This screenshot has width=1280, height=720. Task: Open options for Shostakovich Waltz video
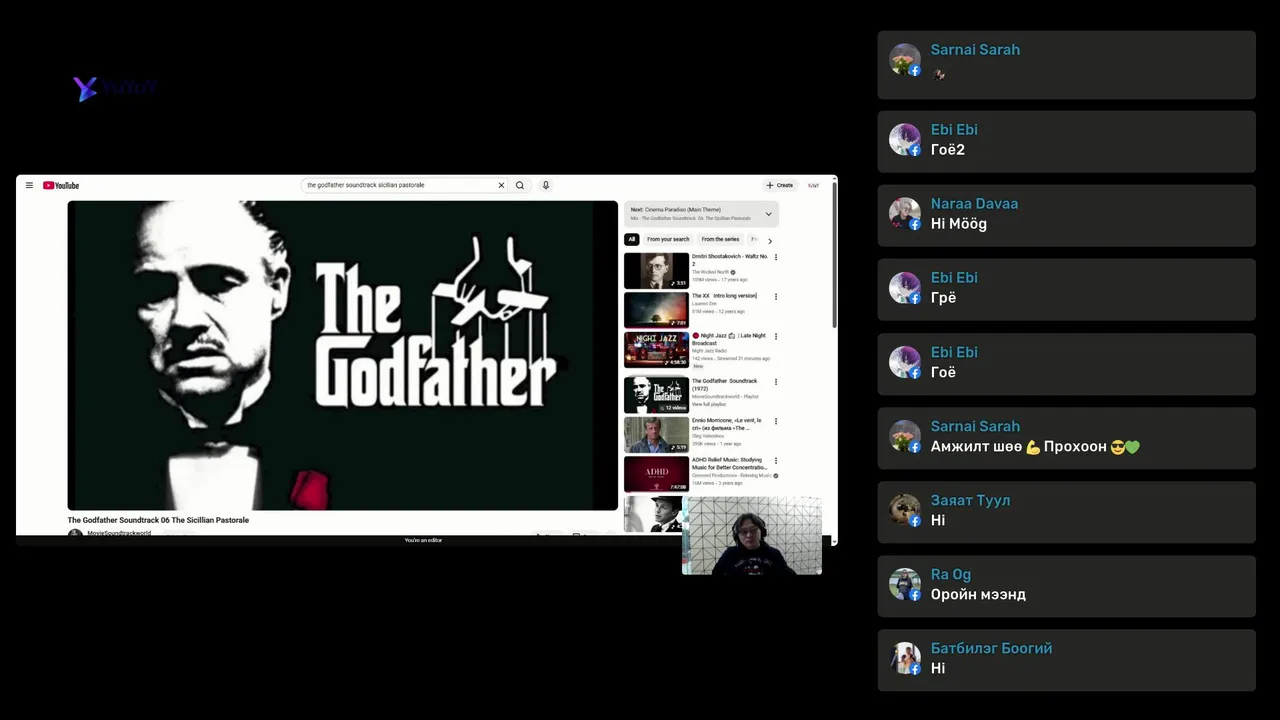point(776,257)
